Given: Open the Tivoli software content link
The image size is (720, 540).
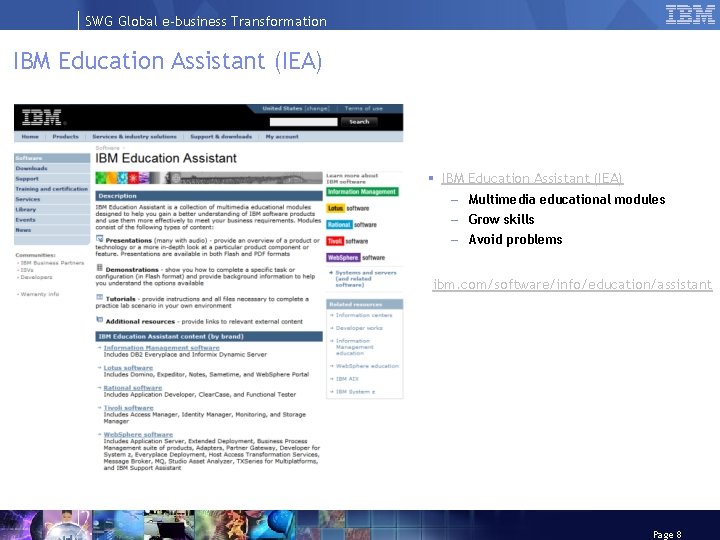Looking at the screenshot, I should tap(129, 408).
